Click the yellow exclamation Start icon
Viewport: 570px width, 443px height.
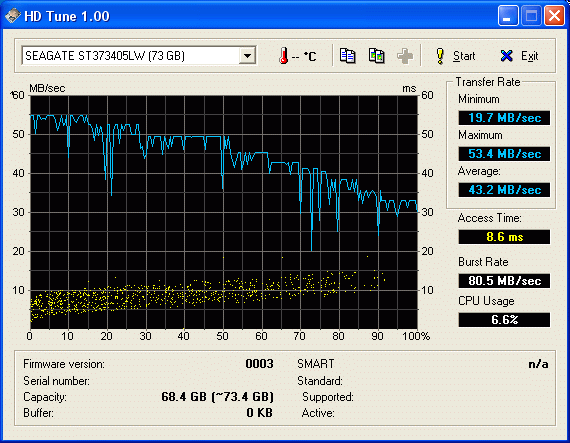(440, 56)
